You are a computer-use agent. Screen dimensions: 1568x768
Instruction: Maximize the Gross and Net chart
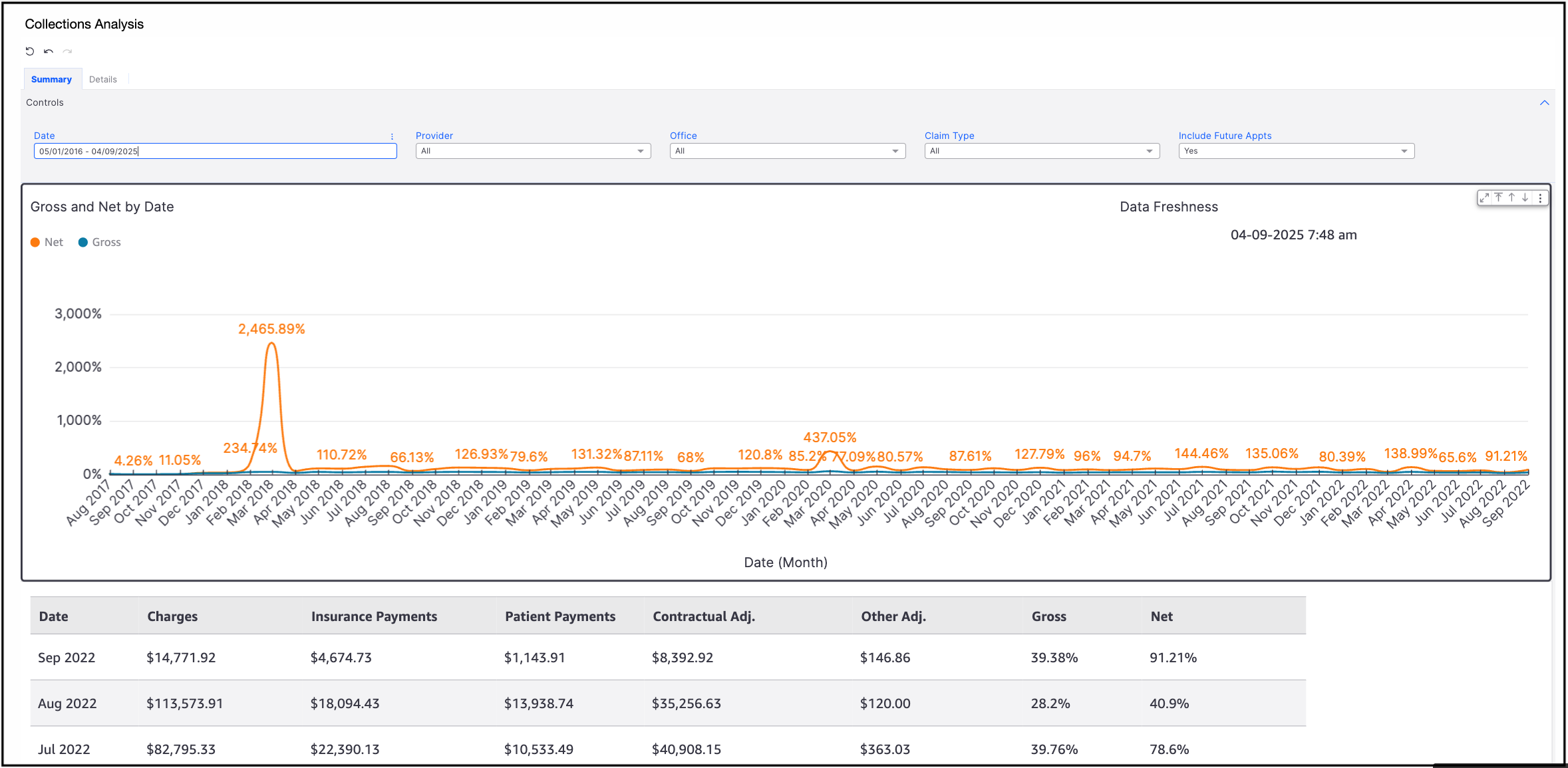pyautogui.click(x=1484, y=197)
